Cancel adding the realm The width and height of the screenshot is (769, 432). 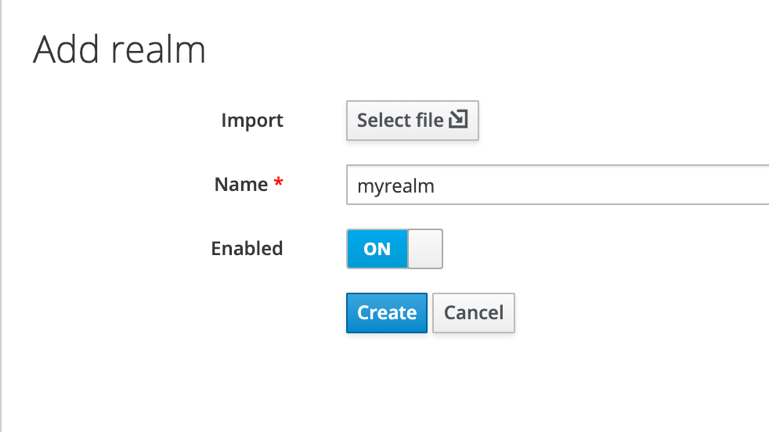click(474, 313)
